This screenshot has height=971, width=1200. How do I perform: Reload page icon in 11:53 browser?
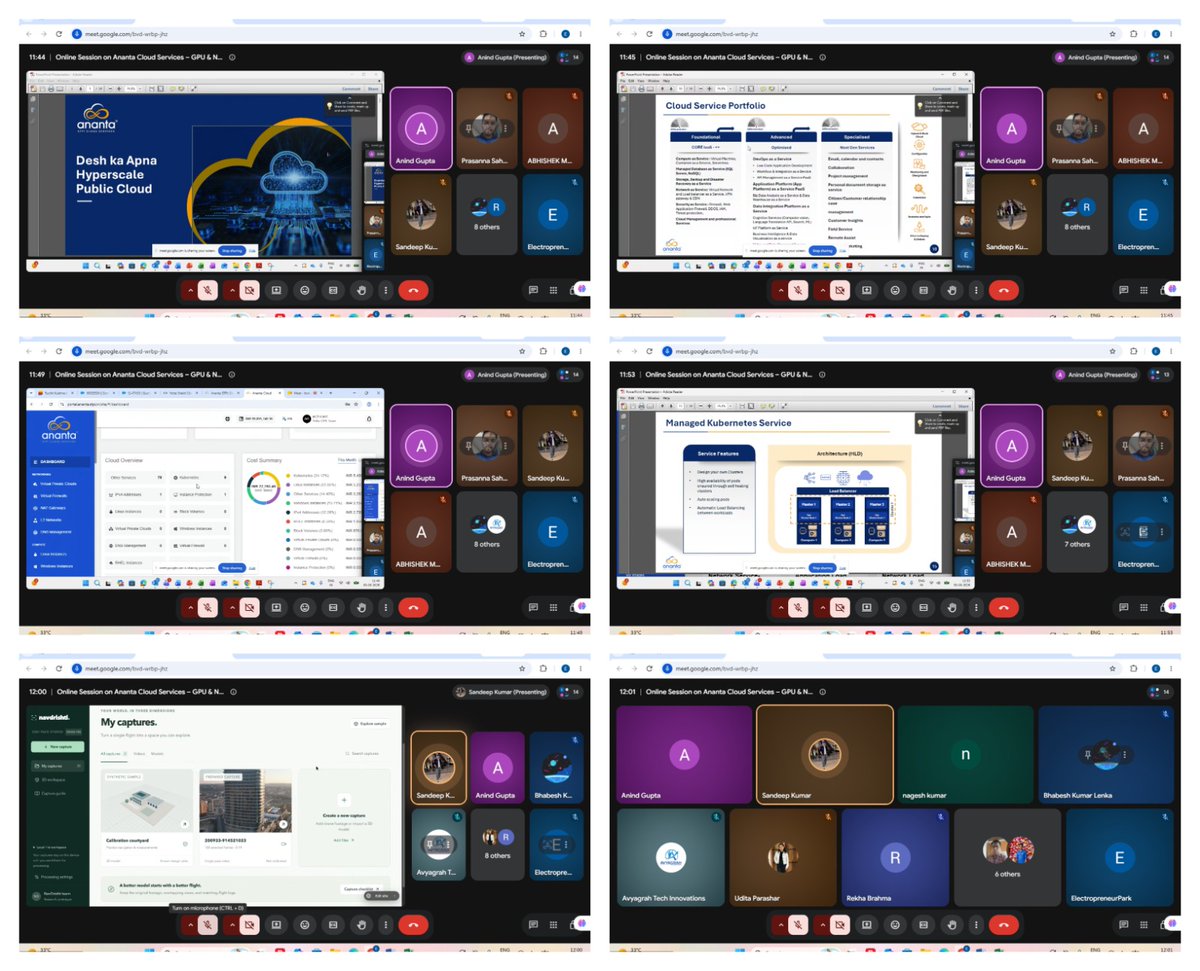pyautogui.click(x=650, y=351)
